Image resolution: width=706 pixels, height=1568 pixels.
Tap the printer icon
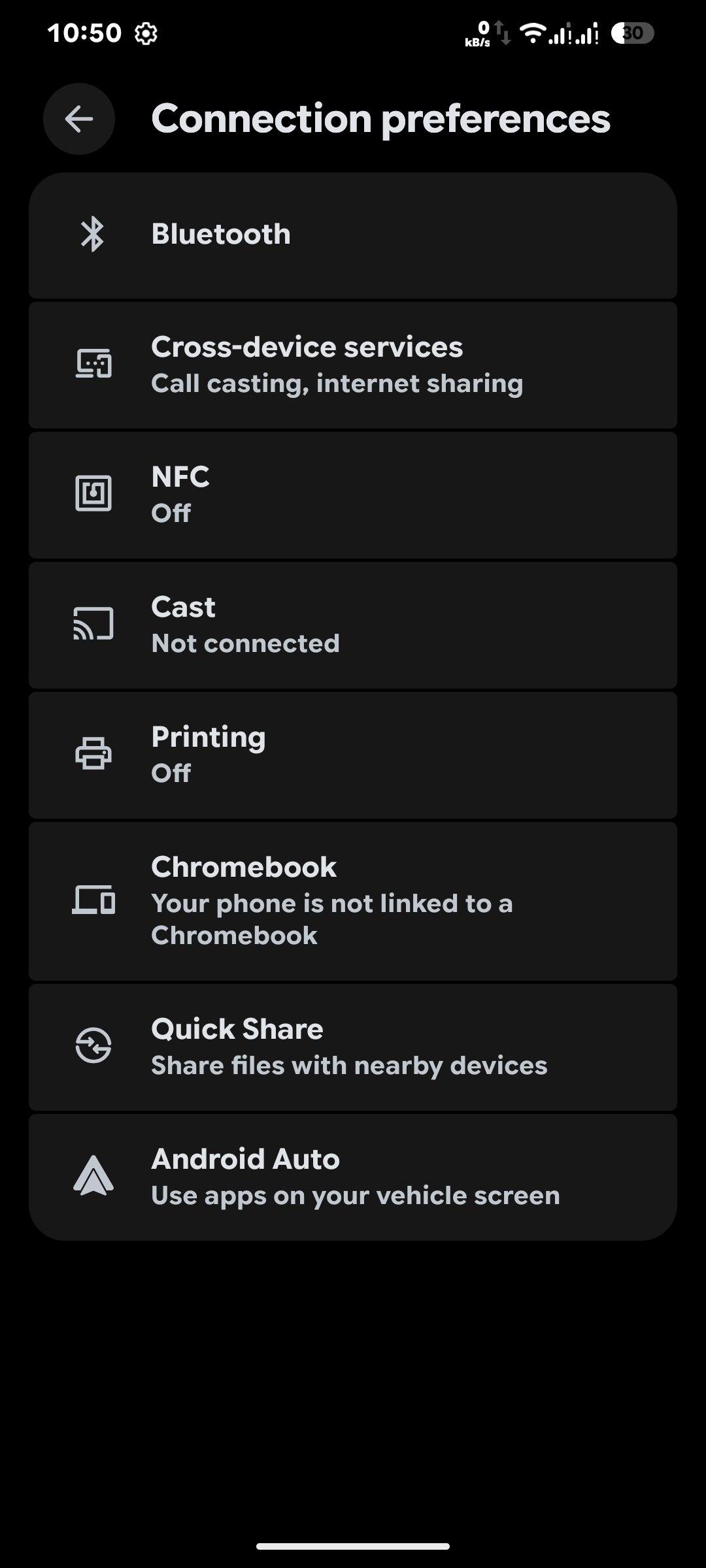93,753
